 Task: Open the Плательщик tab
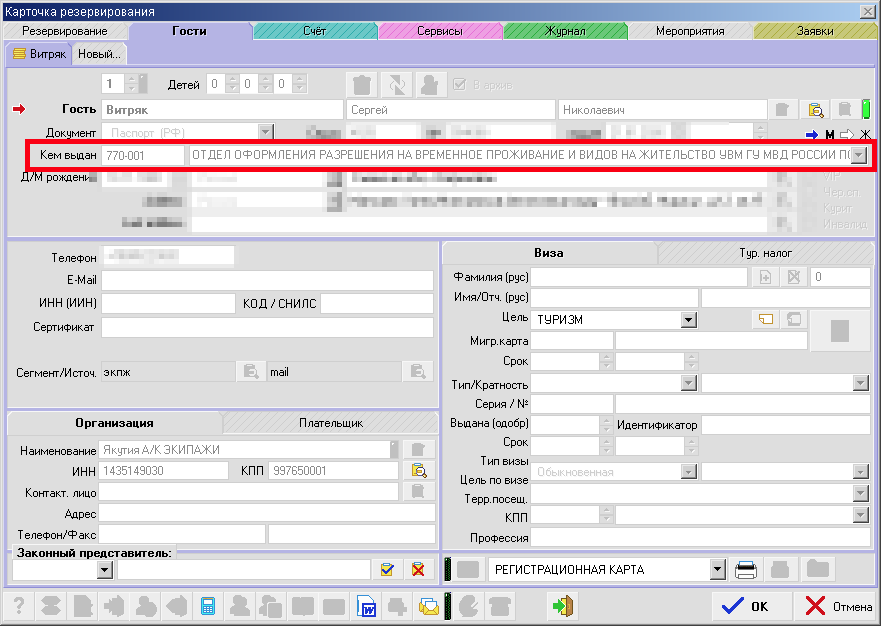[x=330, y=423]
